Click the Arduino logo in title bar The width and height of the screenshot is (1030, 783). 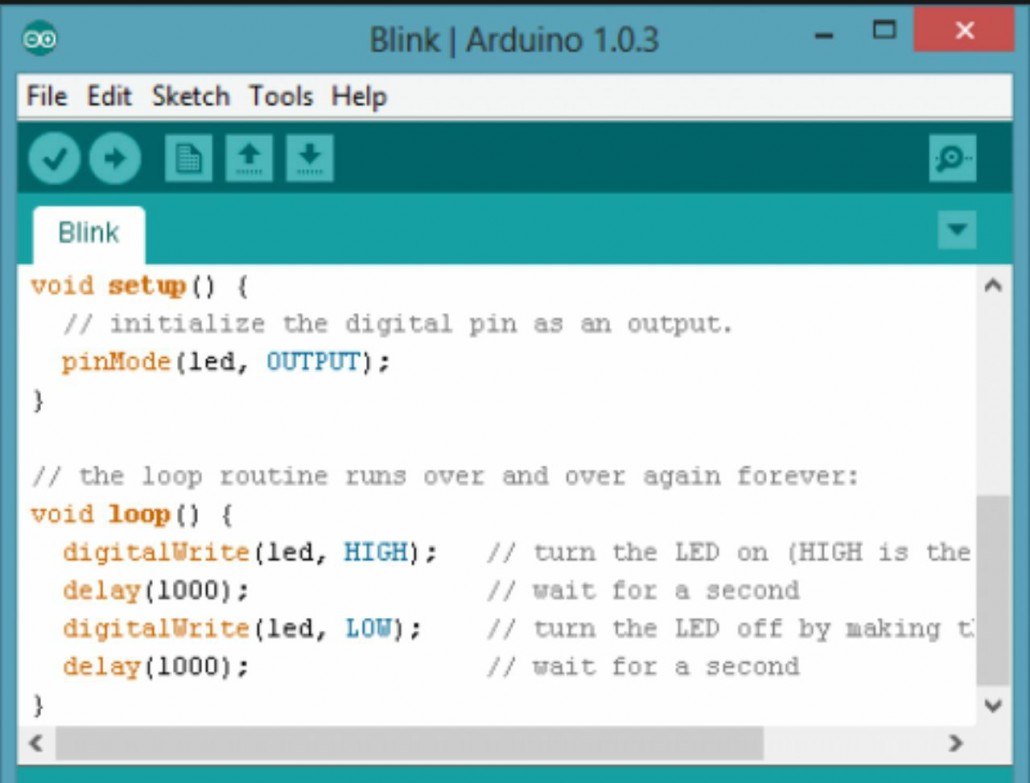[40, 38]
